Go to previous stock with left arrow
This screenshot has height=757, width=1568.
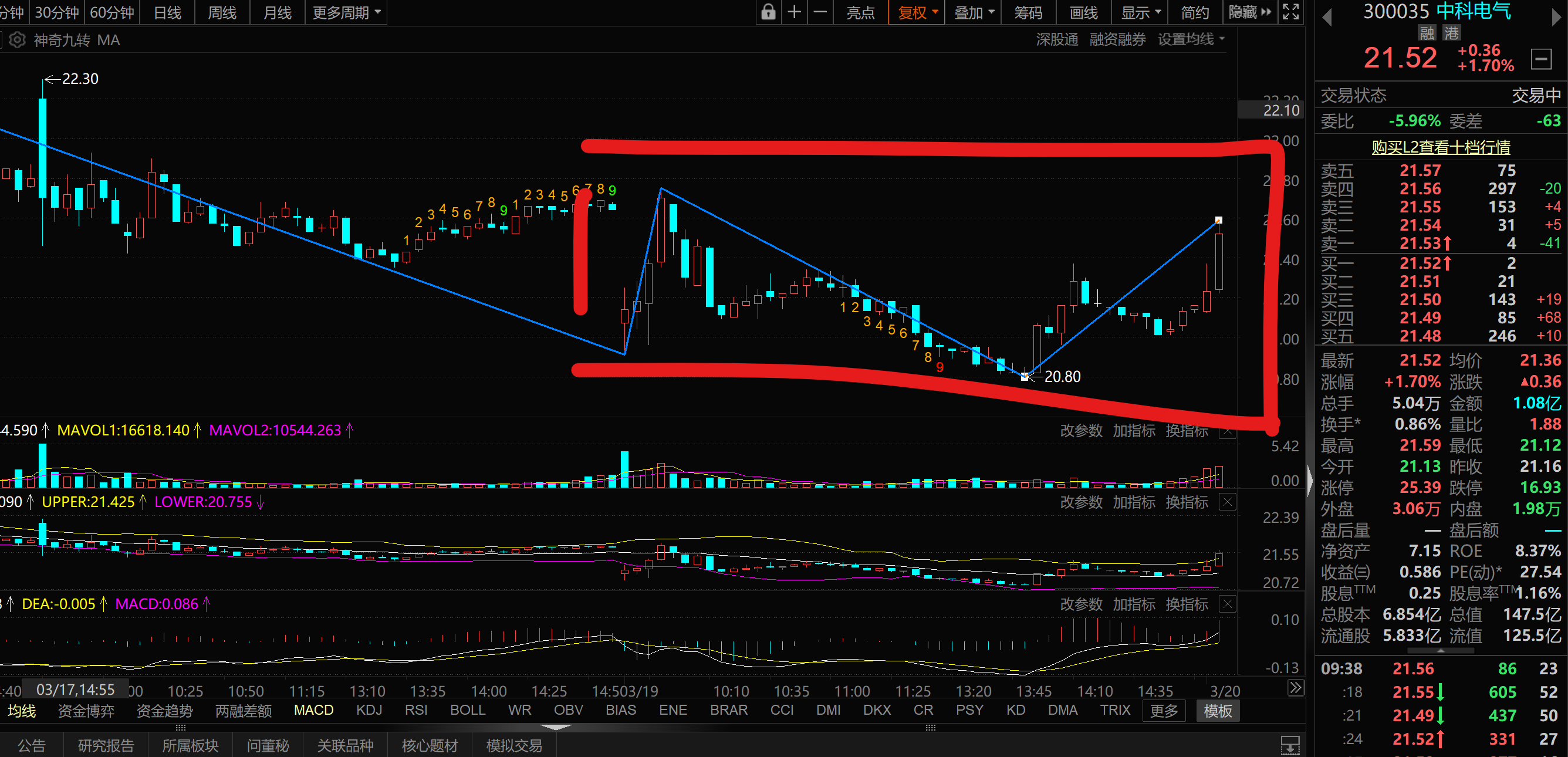[x=1327, y=17]
